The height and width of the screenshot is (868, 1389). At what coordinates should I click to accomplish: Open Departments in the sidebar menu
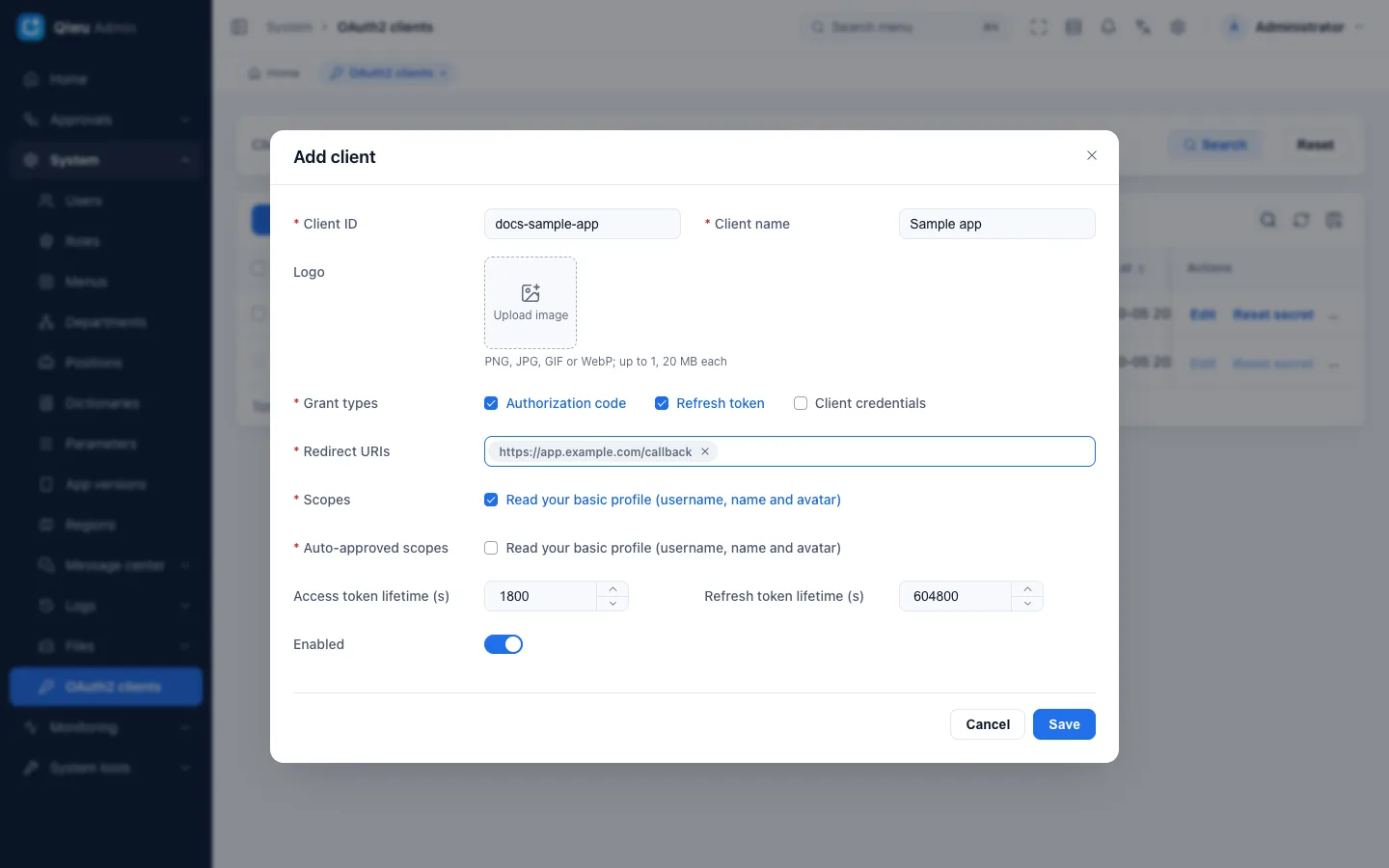(106, 322)
